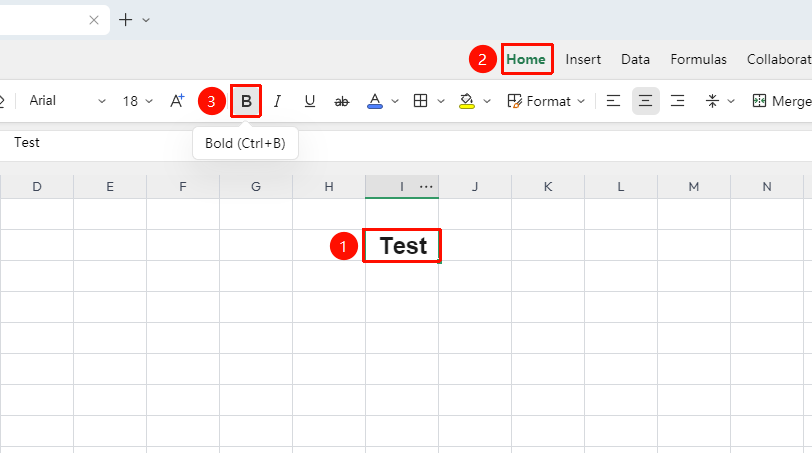Select column H header
This screenshot has width=812, height=453.
[x=329, y=187]
